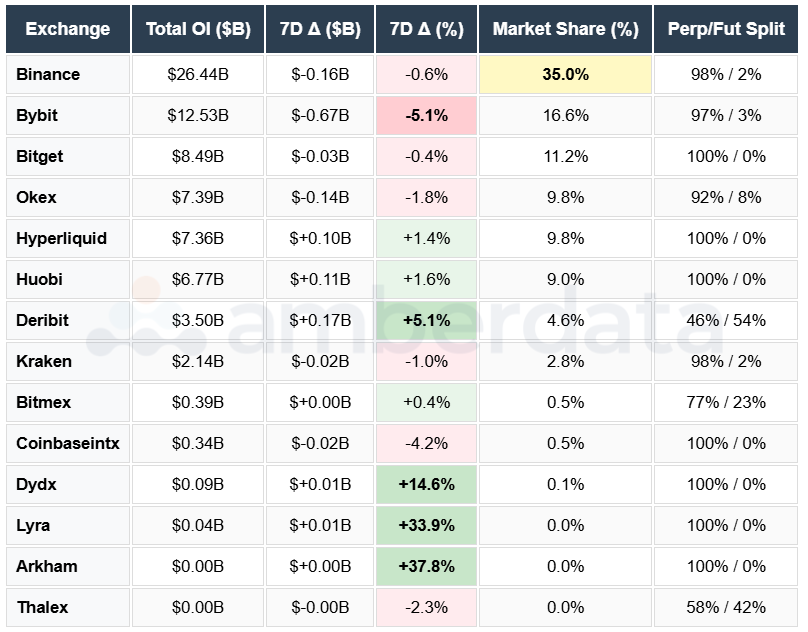Sort by the Market Share (%) header
This screenshot has width=808, height=632.
click(x=565, y=30)
